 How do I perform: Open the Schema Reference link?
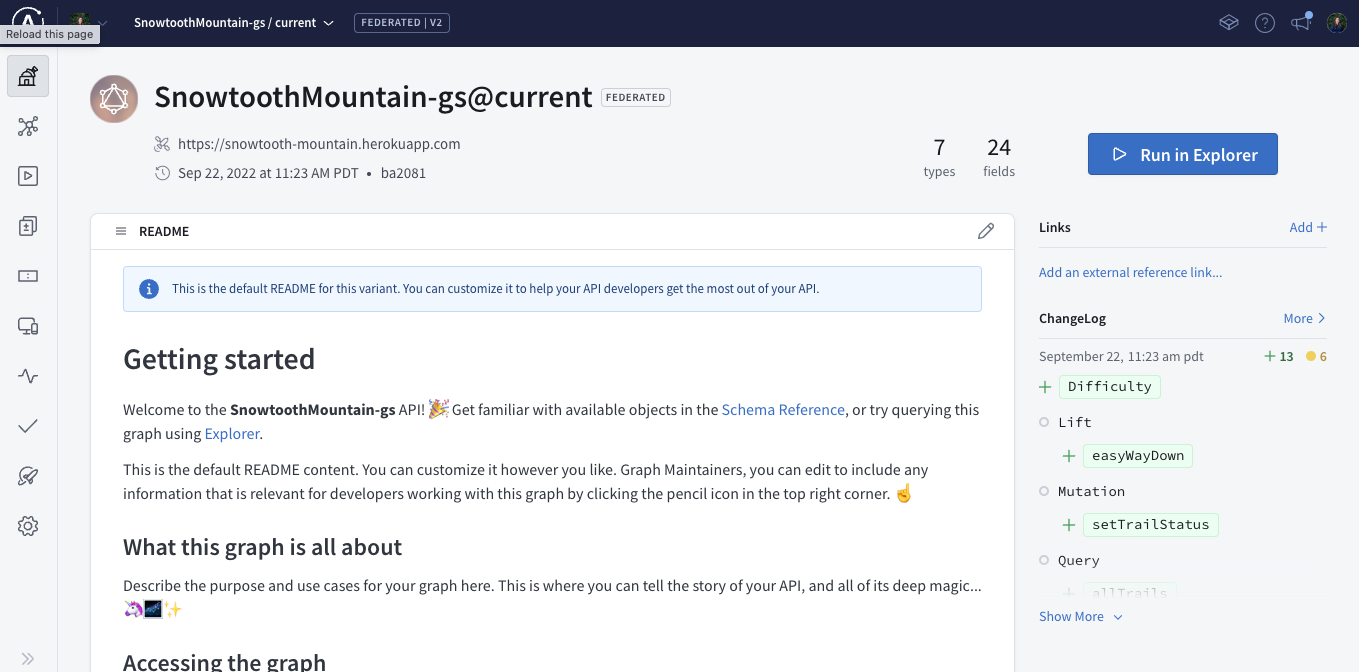783,410
